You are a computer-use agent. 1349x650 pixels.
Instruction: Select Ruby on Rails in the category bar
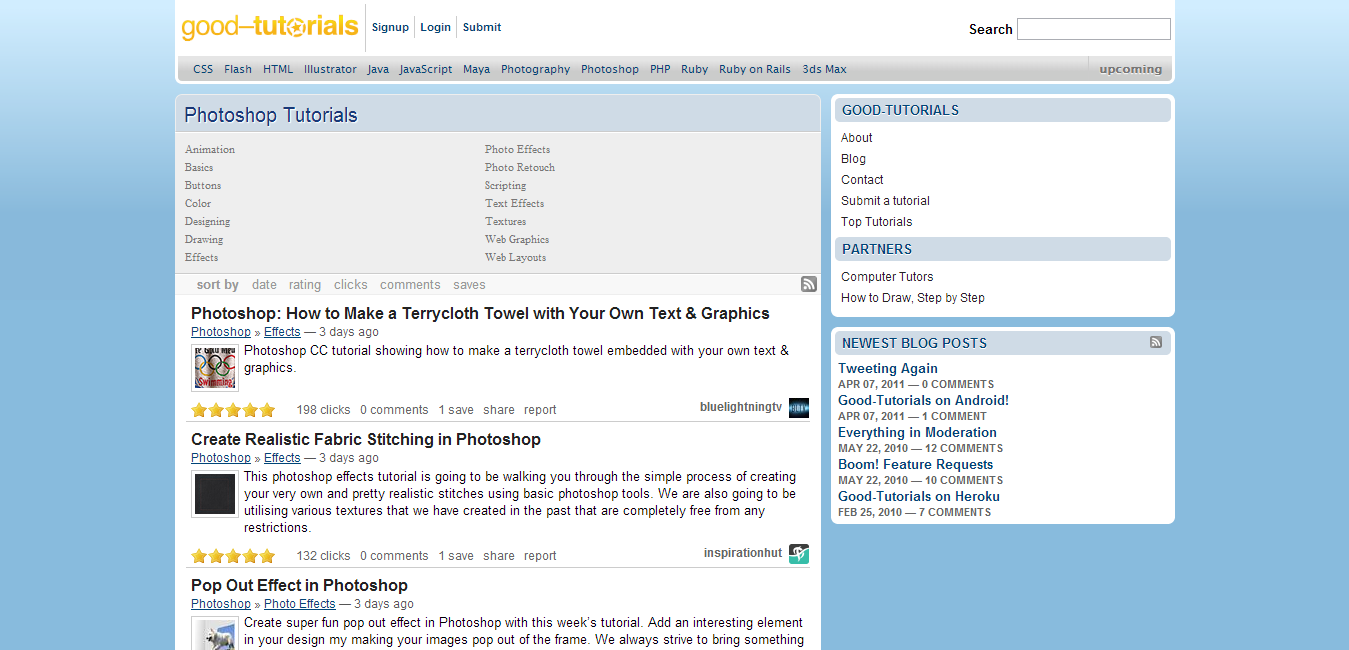[755, 69]
